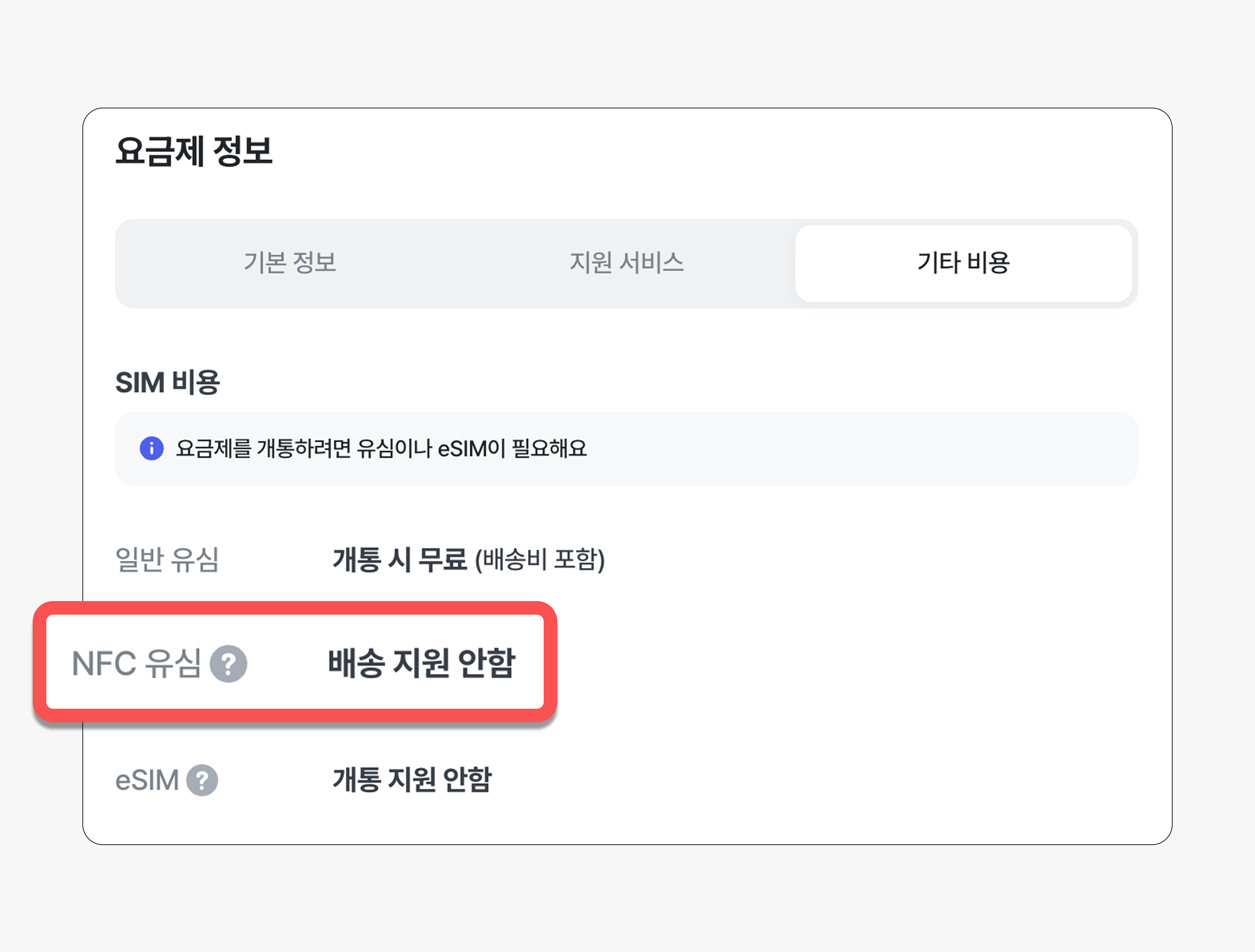Click the blue info icon in SIM notice
The image size is (1255, 952).
[152, 448]
